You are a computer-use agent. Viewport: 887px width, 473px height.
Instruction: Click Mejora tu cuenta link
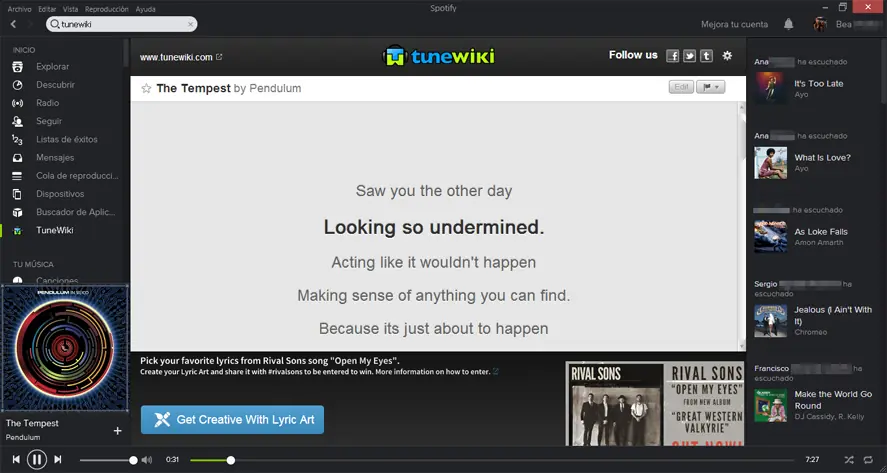(734, 24)
